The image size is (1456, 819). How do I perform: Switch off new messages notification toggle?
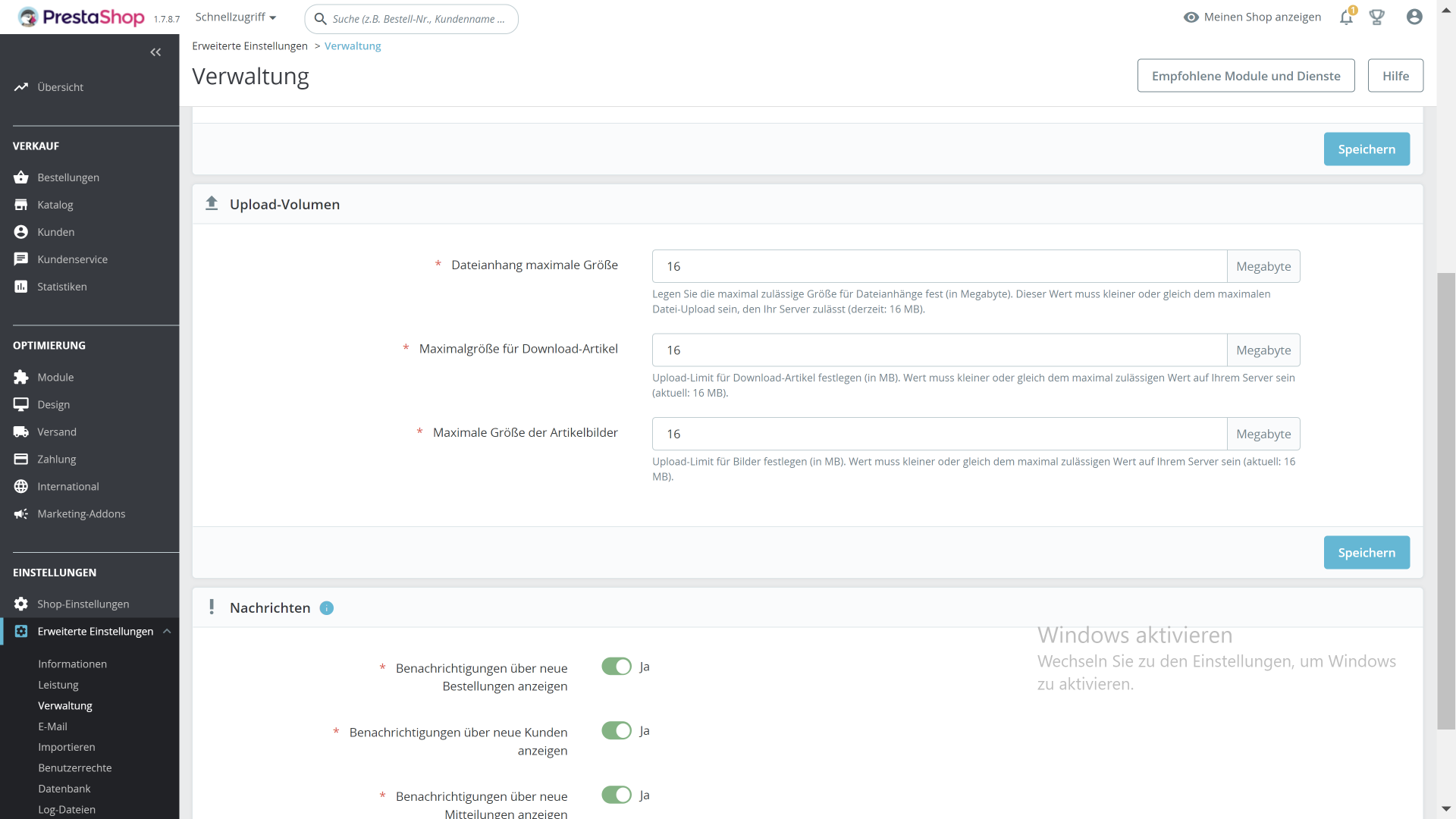(617, 795)
